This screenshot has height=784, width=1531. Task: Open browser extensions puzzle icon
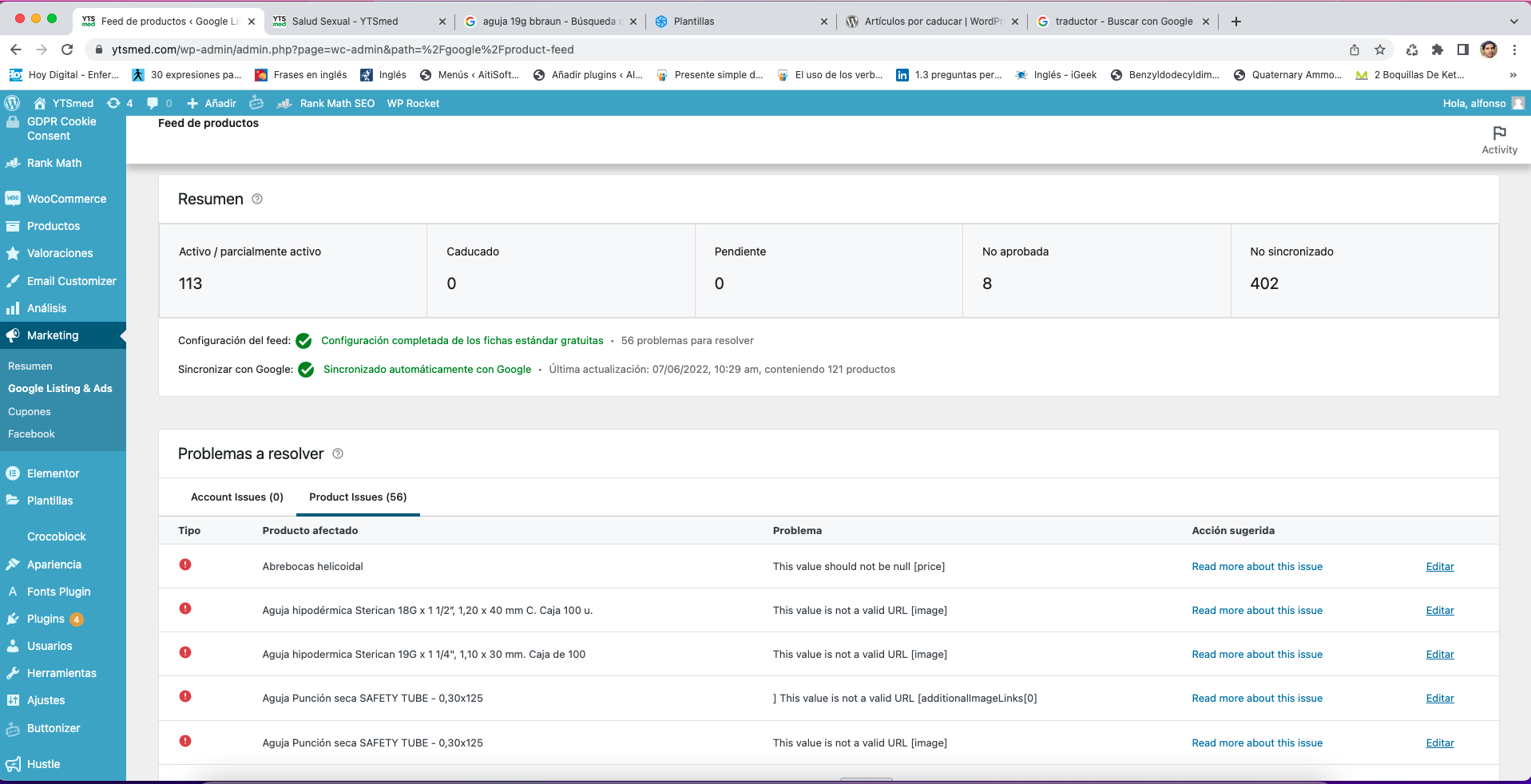click(x=1437, y=49)
